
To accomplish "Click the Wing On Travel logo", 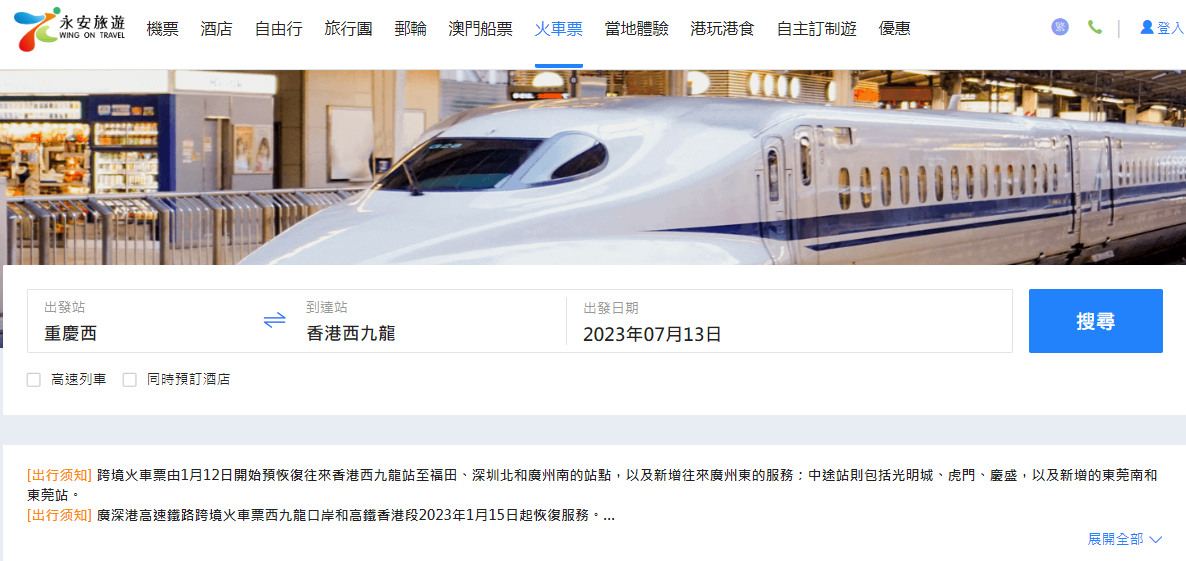I will tap(70, 29).
